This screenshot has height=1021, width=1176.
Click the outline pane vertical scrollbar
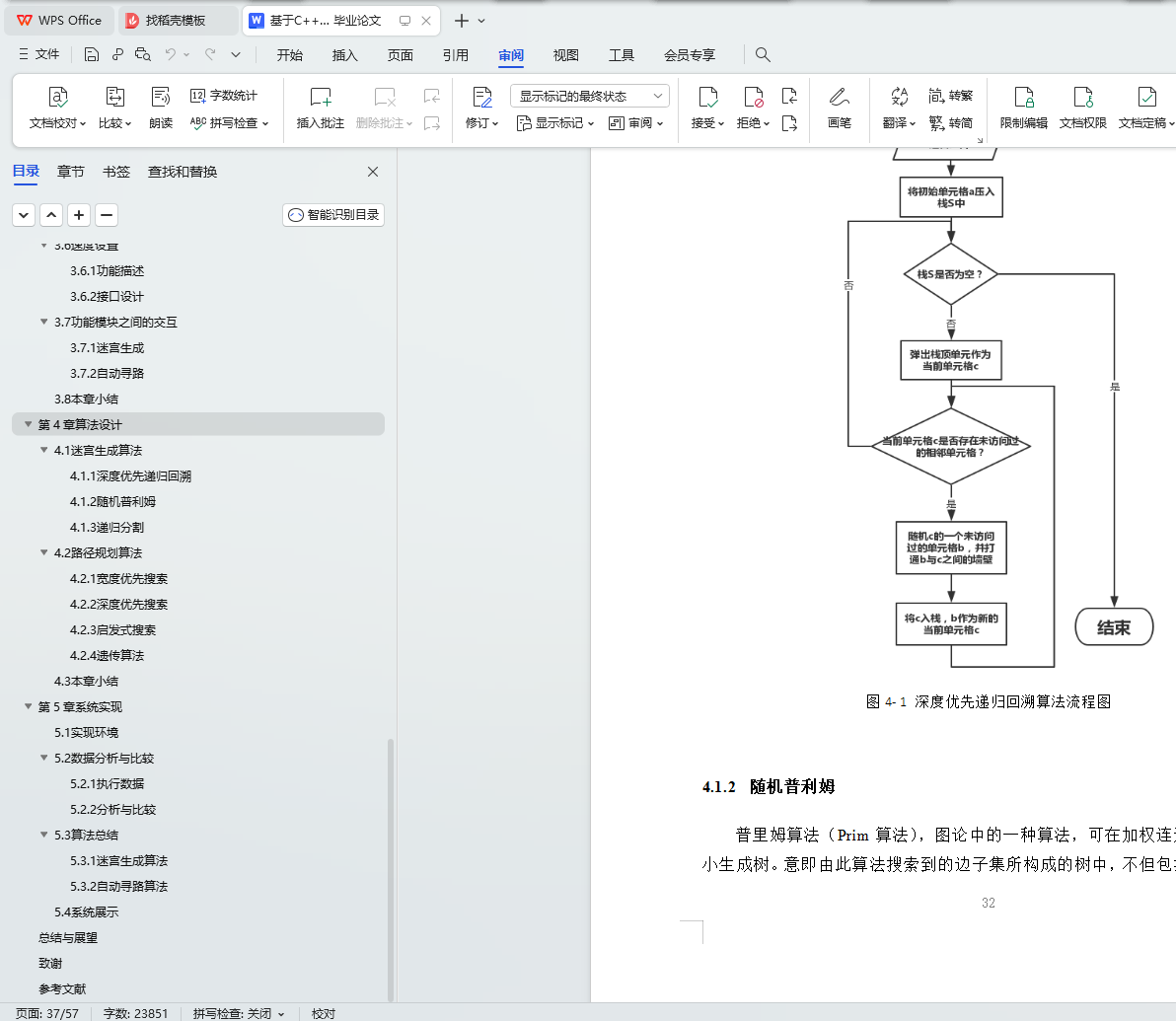(390, 869)
